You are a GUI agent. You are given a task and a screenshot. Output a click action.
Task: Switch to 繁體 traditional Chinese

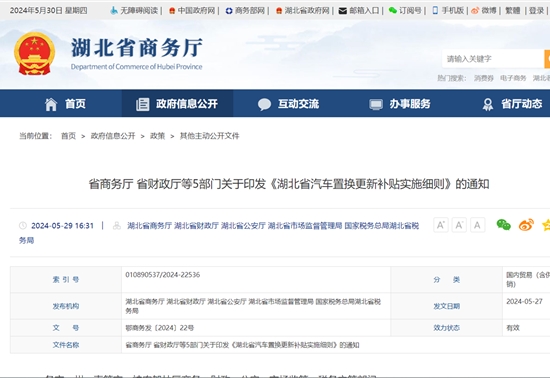point(512,11)
